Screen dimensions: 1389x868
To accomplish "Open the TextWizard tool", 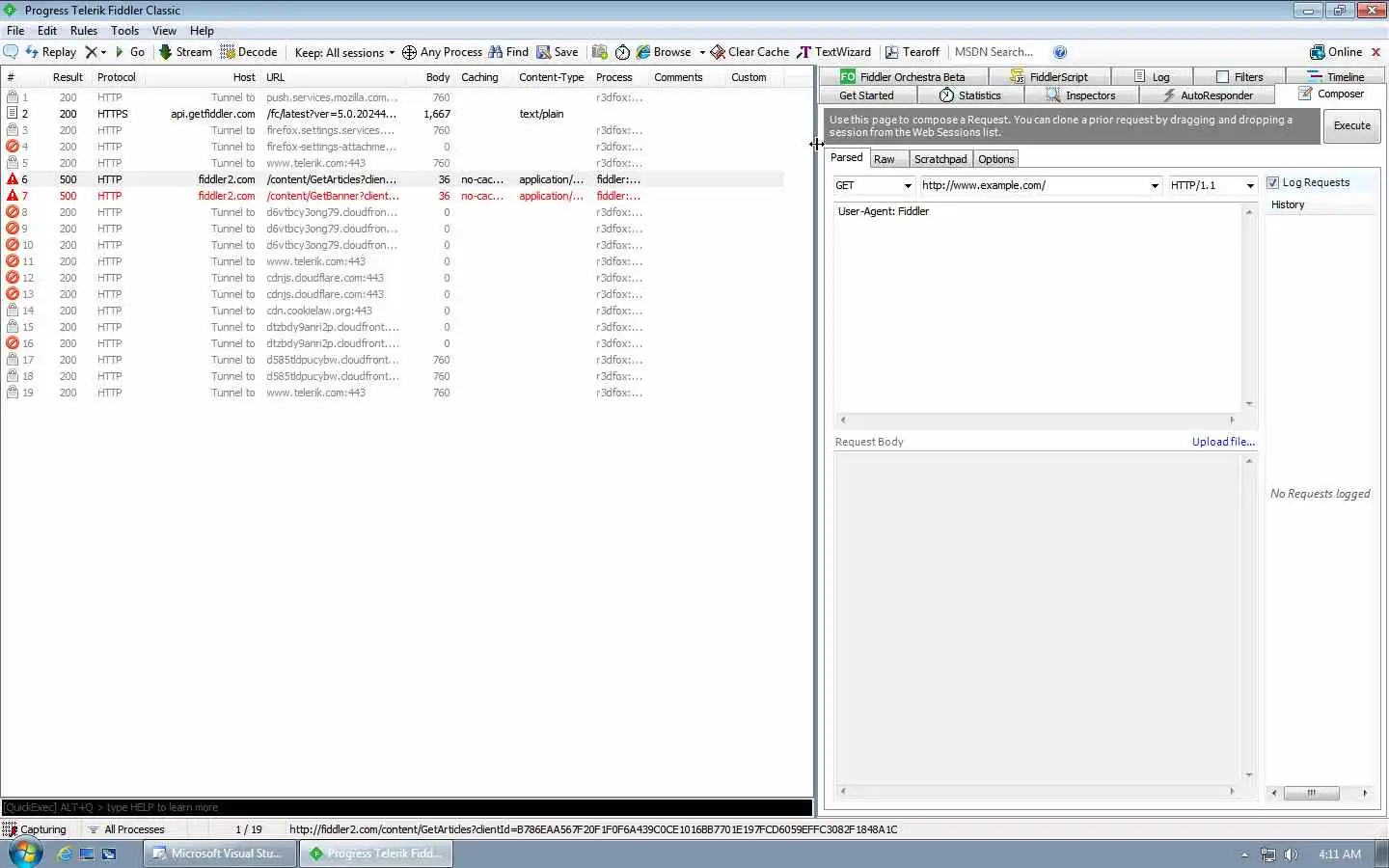I will pos(833,52).
